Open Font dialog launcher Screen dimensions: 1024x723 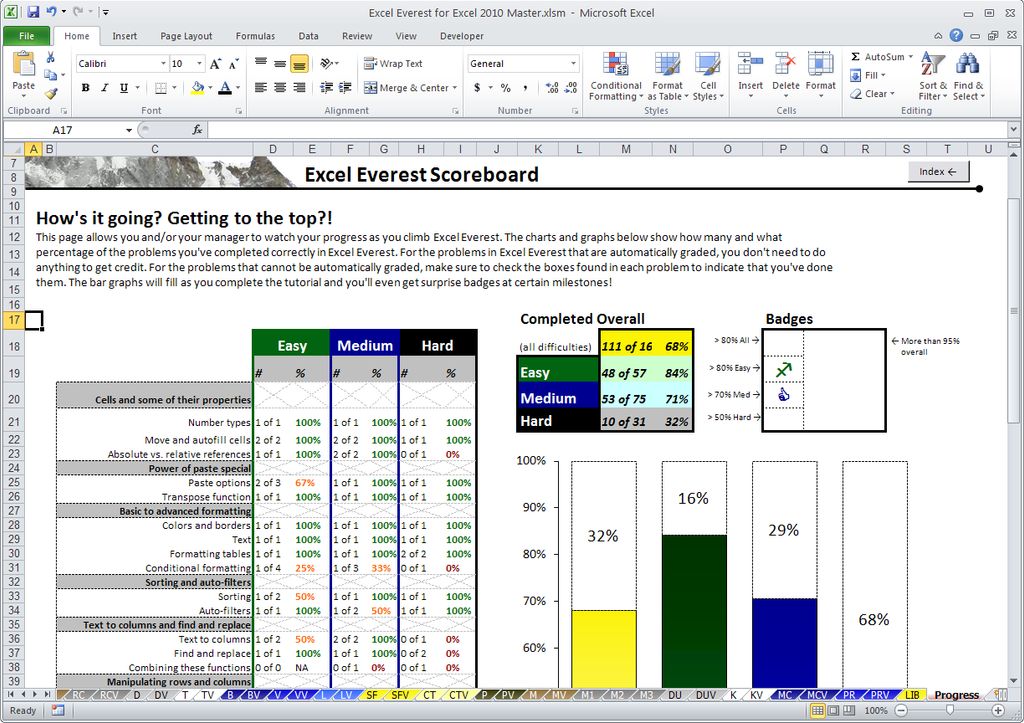239,111
